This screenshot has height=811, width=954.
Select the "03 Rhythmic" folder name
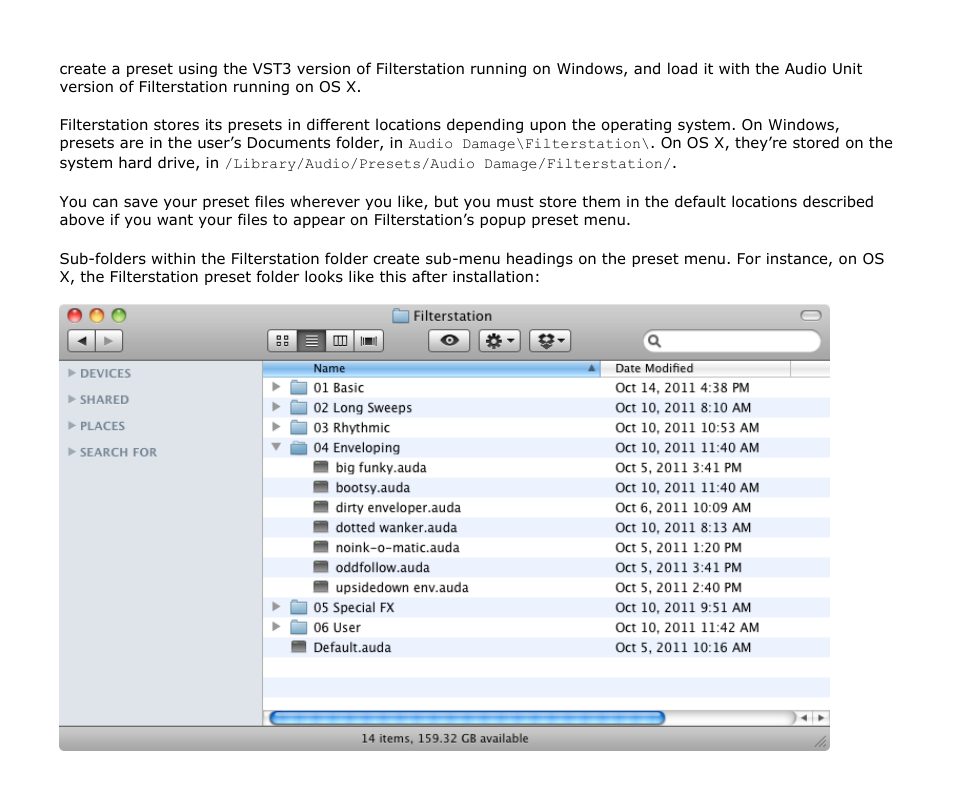352,428
